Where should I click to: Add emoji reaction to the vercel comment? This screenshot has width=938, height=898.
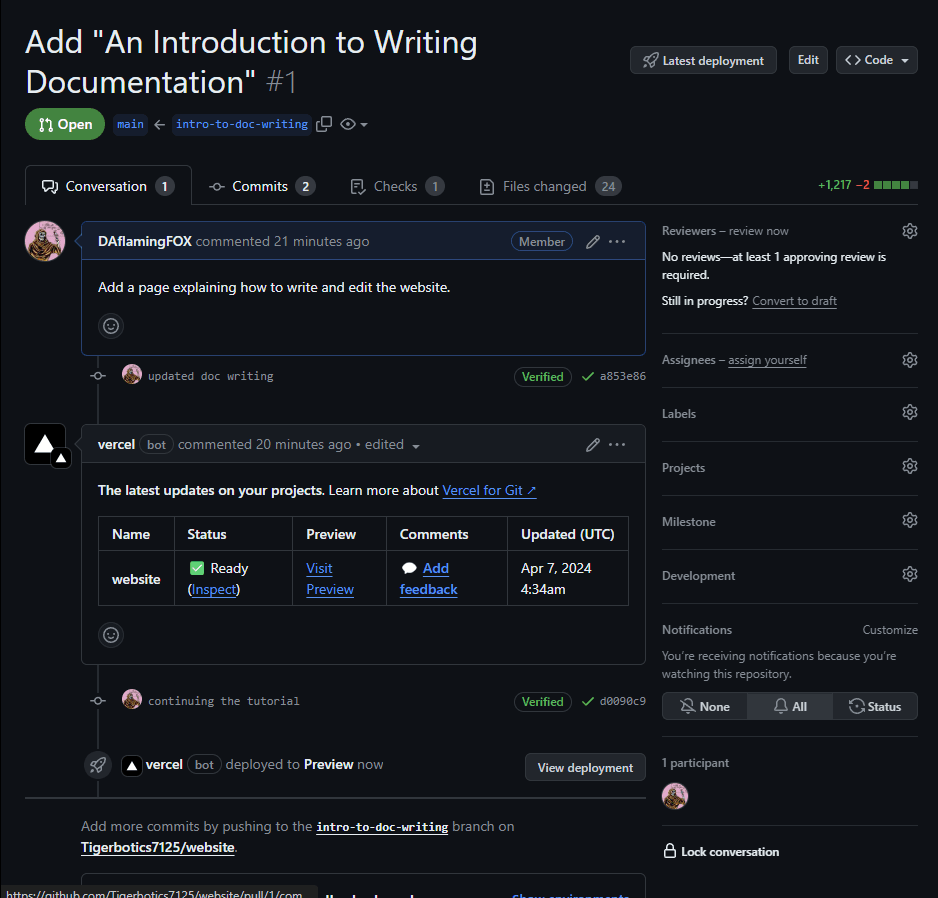pos(111,635)
